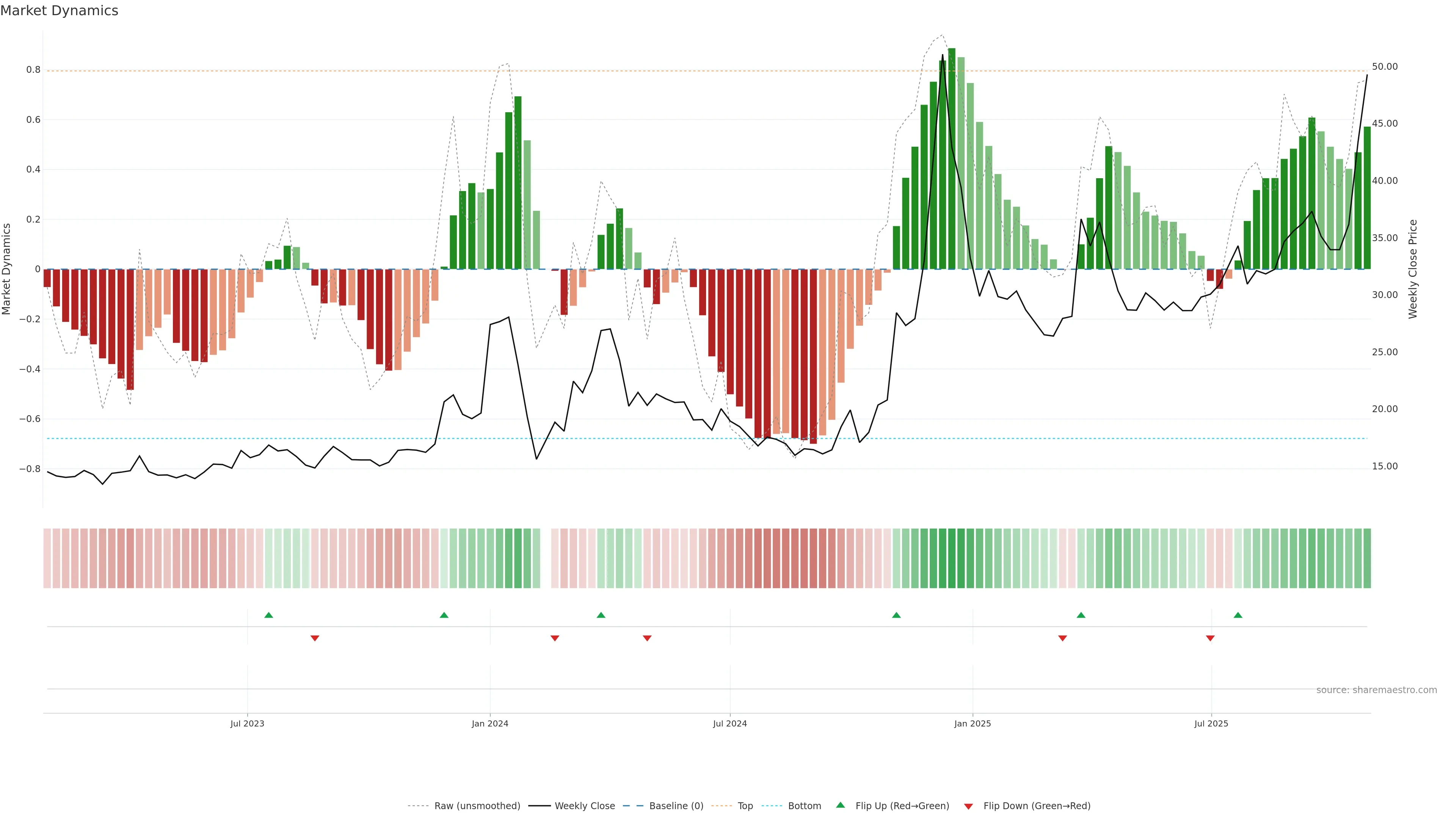Click the Flip Up legend triangle icon
The width and height of the screenshot is (1456, 819).
coord(841,805)
